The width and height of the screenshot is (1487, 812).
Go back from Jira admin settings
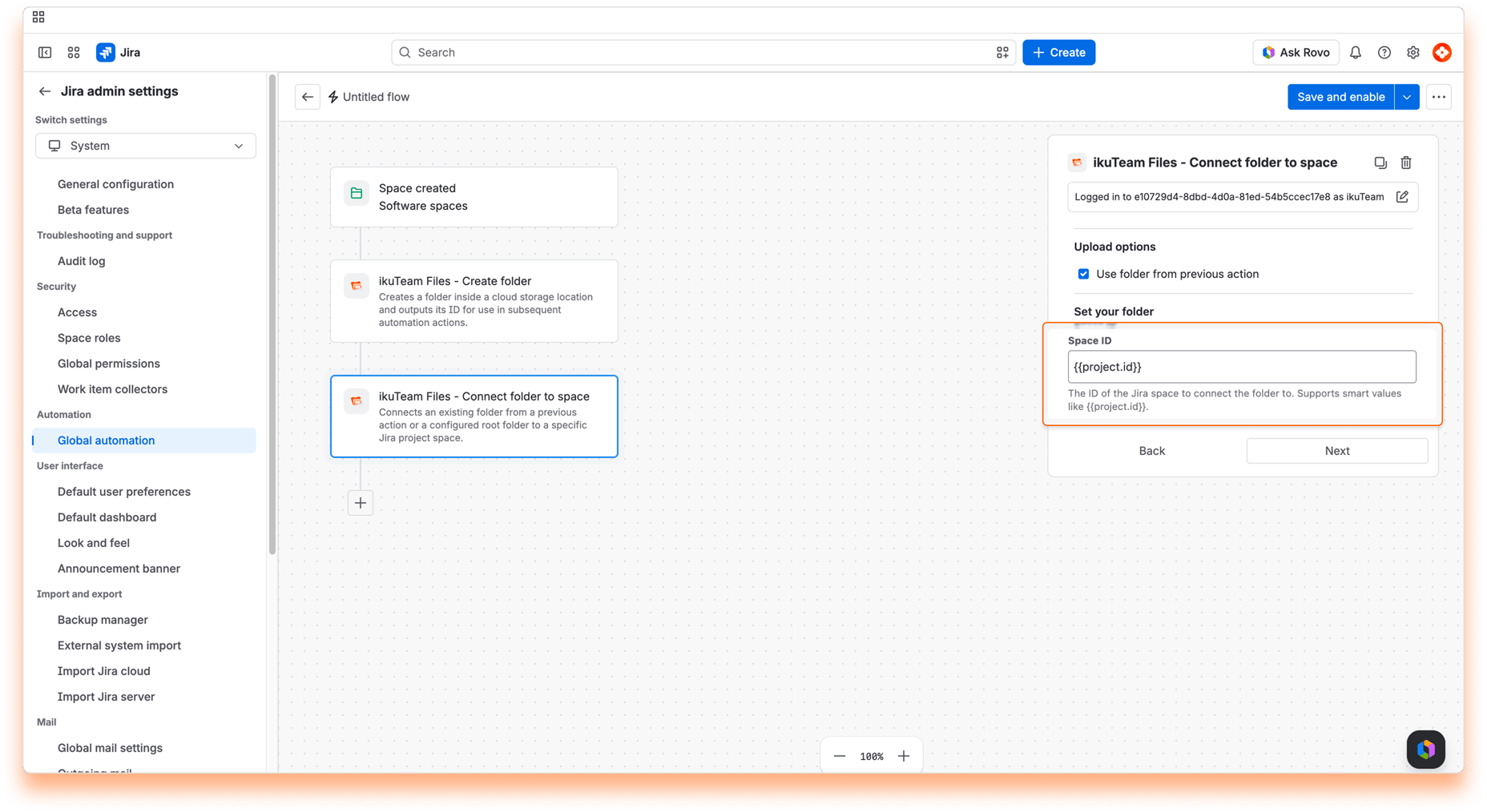click(x=45, y=91)
